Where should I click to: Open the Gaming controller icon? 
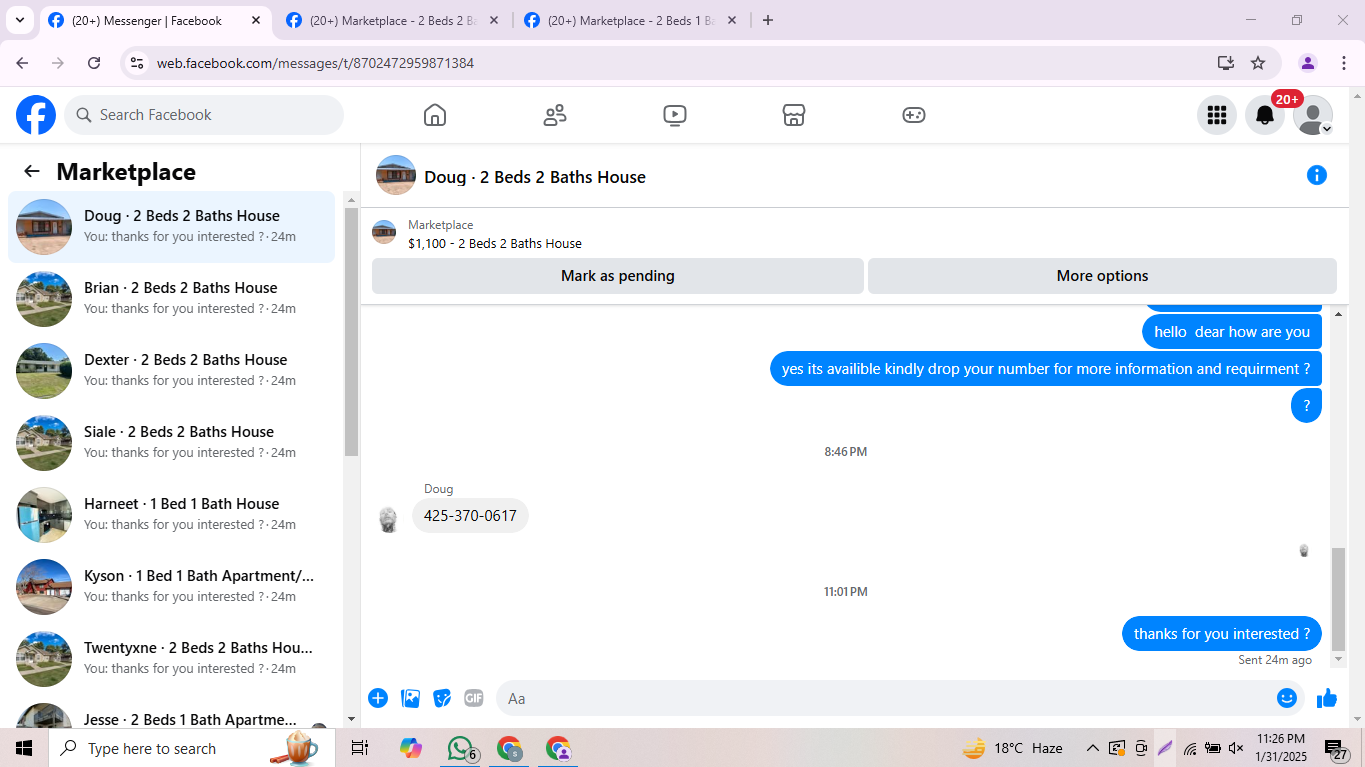914,115
